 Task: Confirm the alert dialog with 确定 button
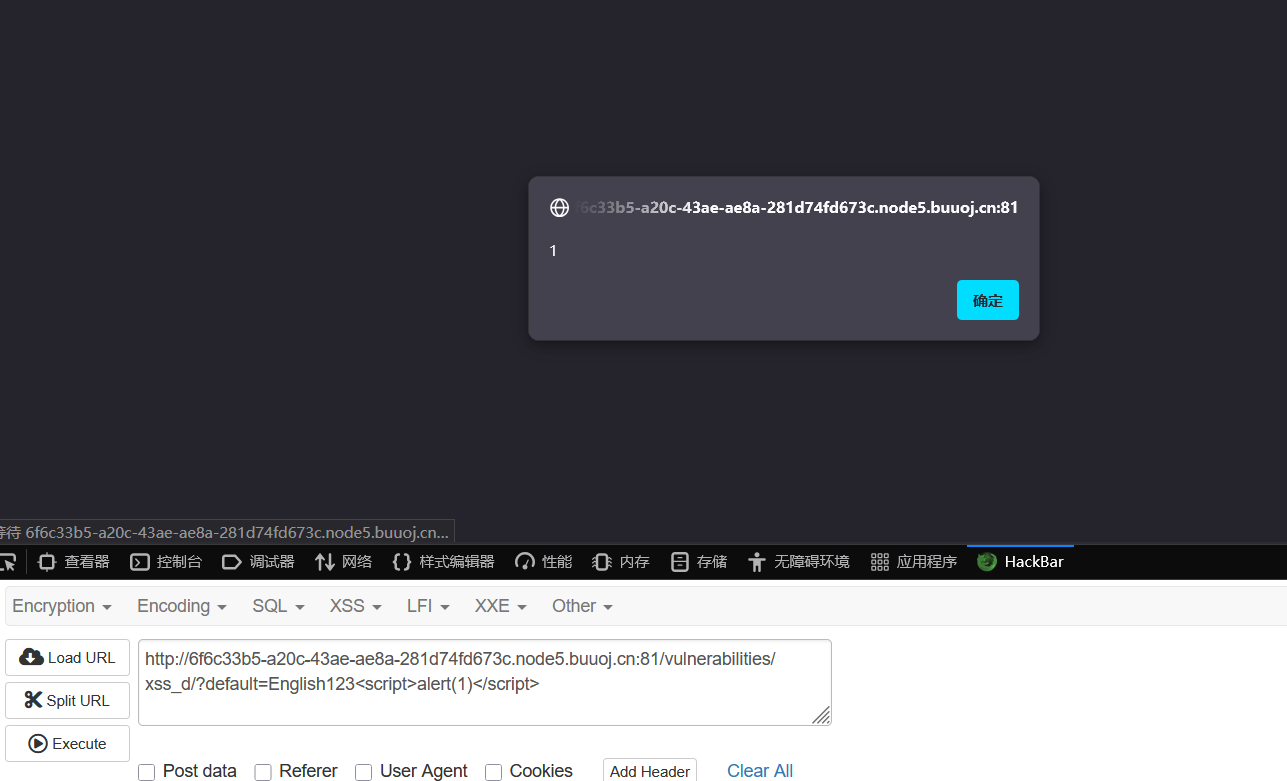987,300
